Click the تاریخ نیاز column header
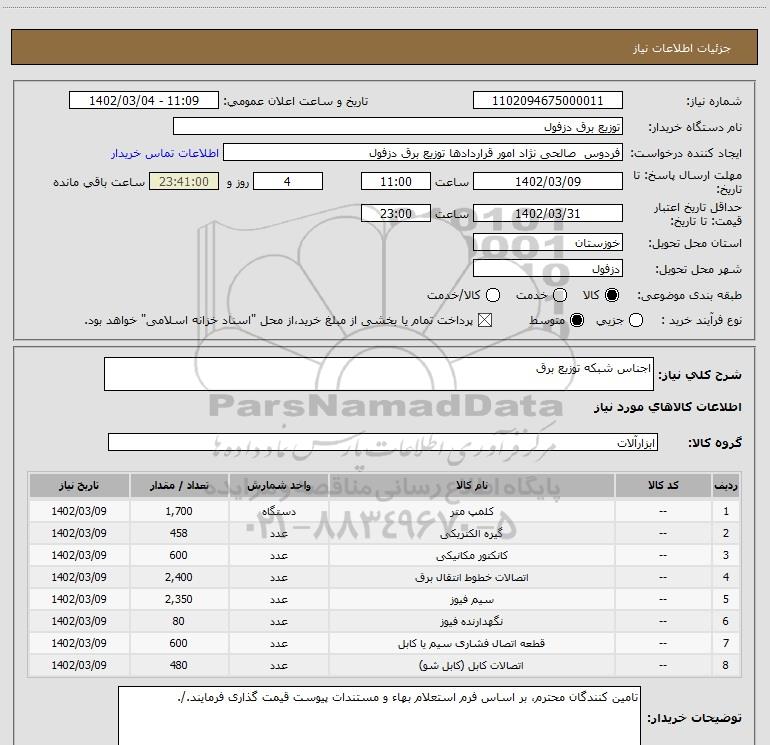770x745 pixels. pos(79,486)
